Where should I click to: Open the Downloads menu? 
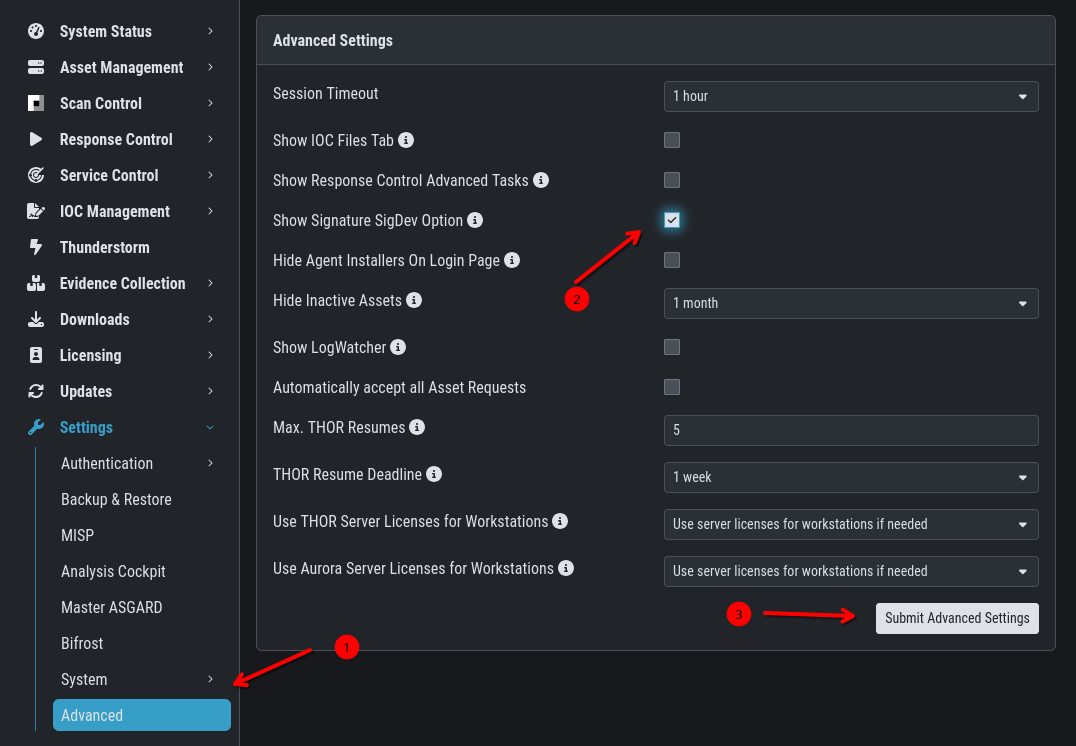pos(95,319)
